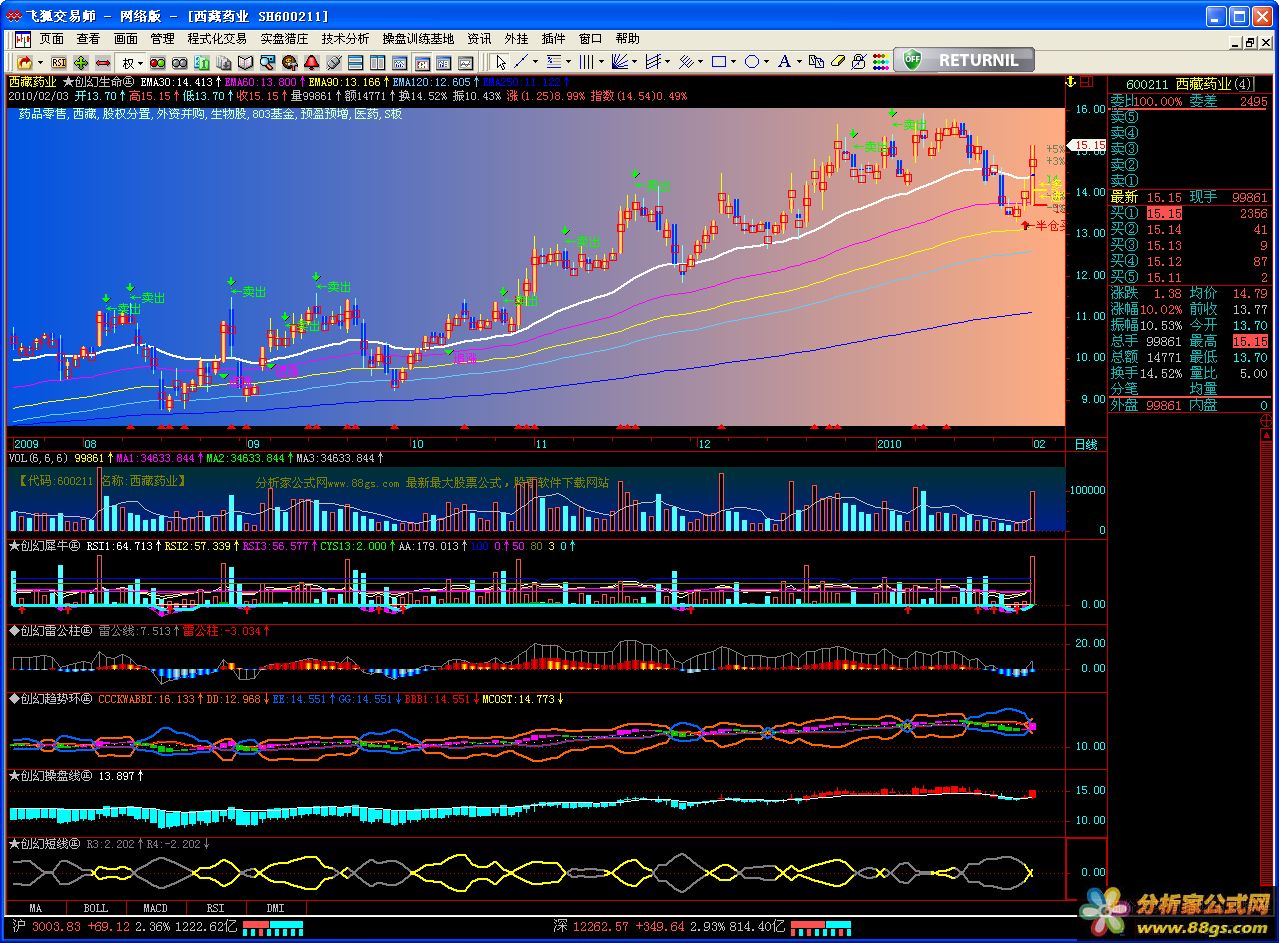
Task: Click the red-green binoculars toolbar icon
Action: [x=157, y=62]
